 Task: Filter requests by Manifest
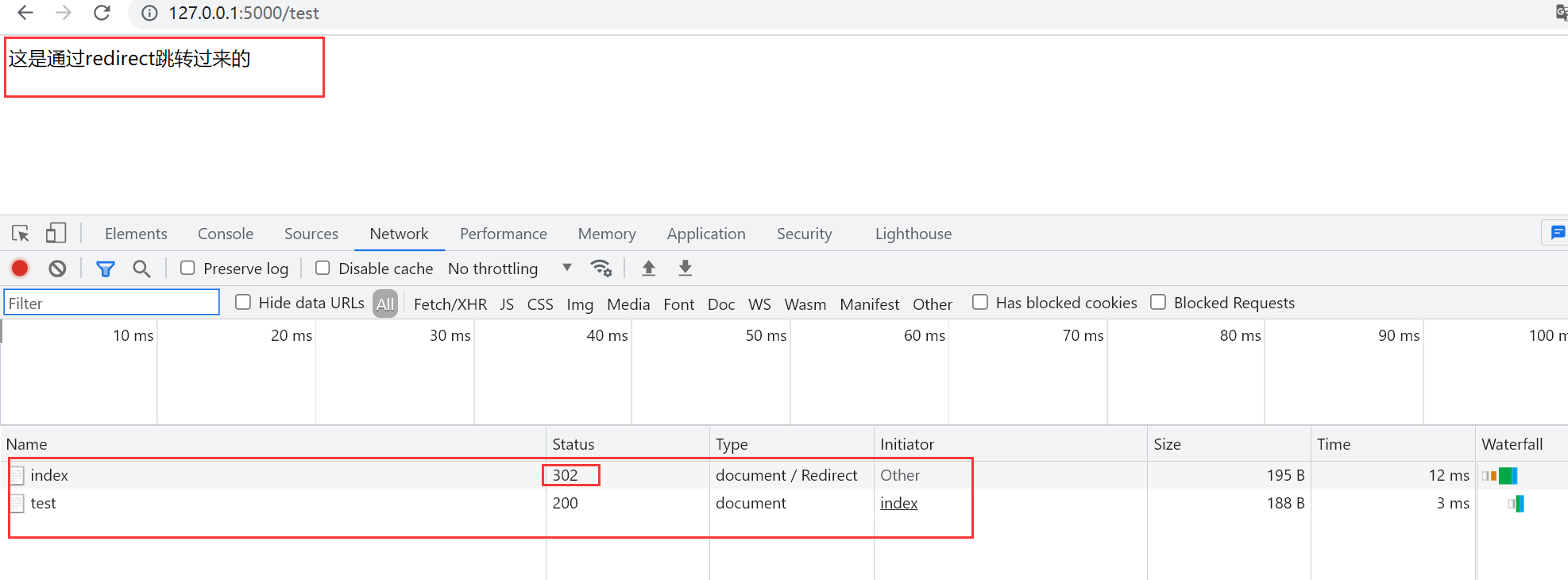pyautogui.click(x=870, y=304)
